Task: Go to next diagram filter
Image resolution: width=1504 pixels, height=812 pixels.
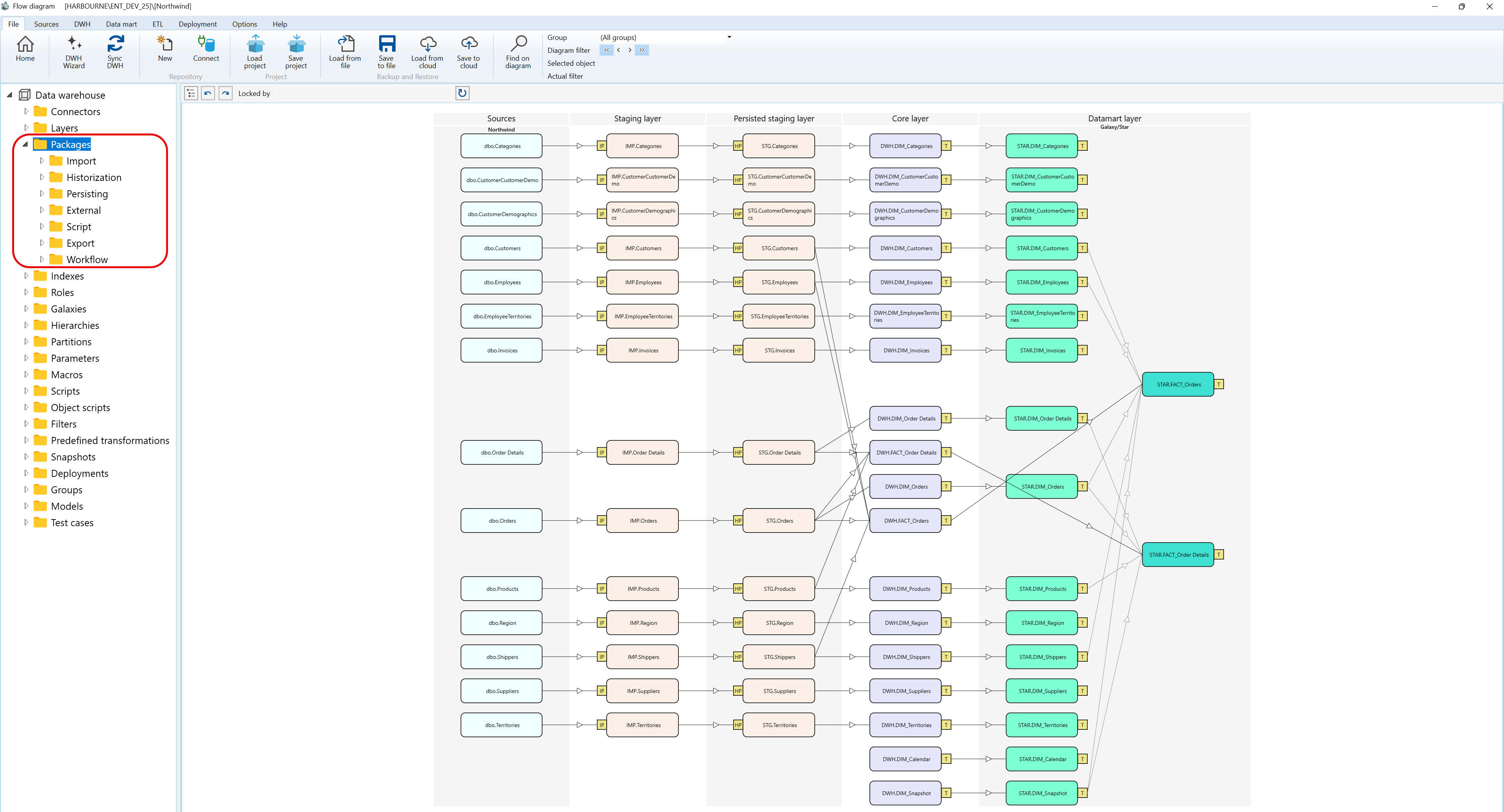Action: point(630,50)
